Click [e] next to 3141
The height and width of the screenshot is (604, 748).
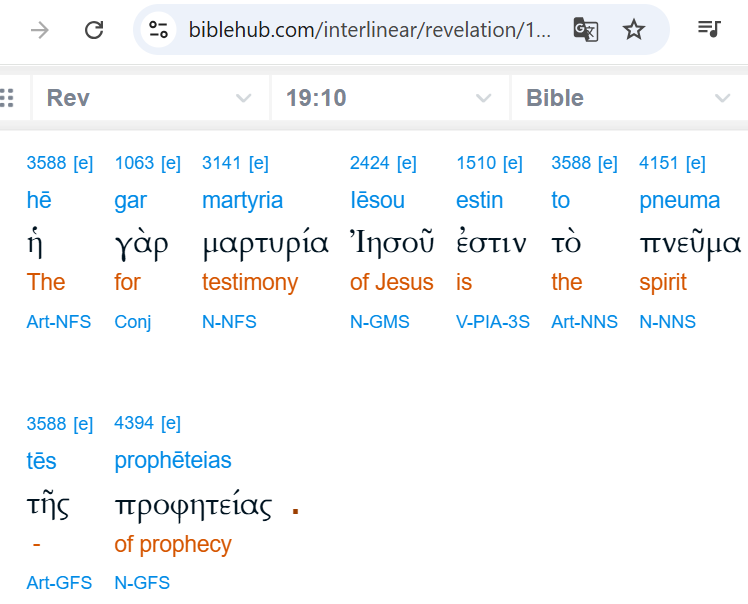[259, 163]
